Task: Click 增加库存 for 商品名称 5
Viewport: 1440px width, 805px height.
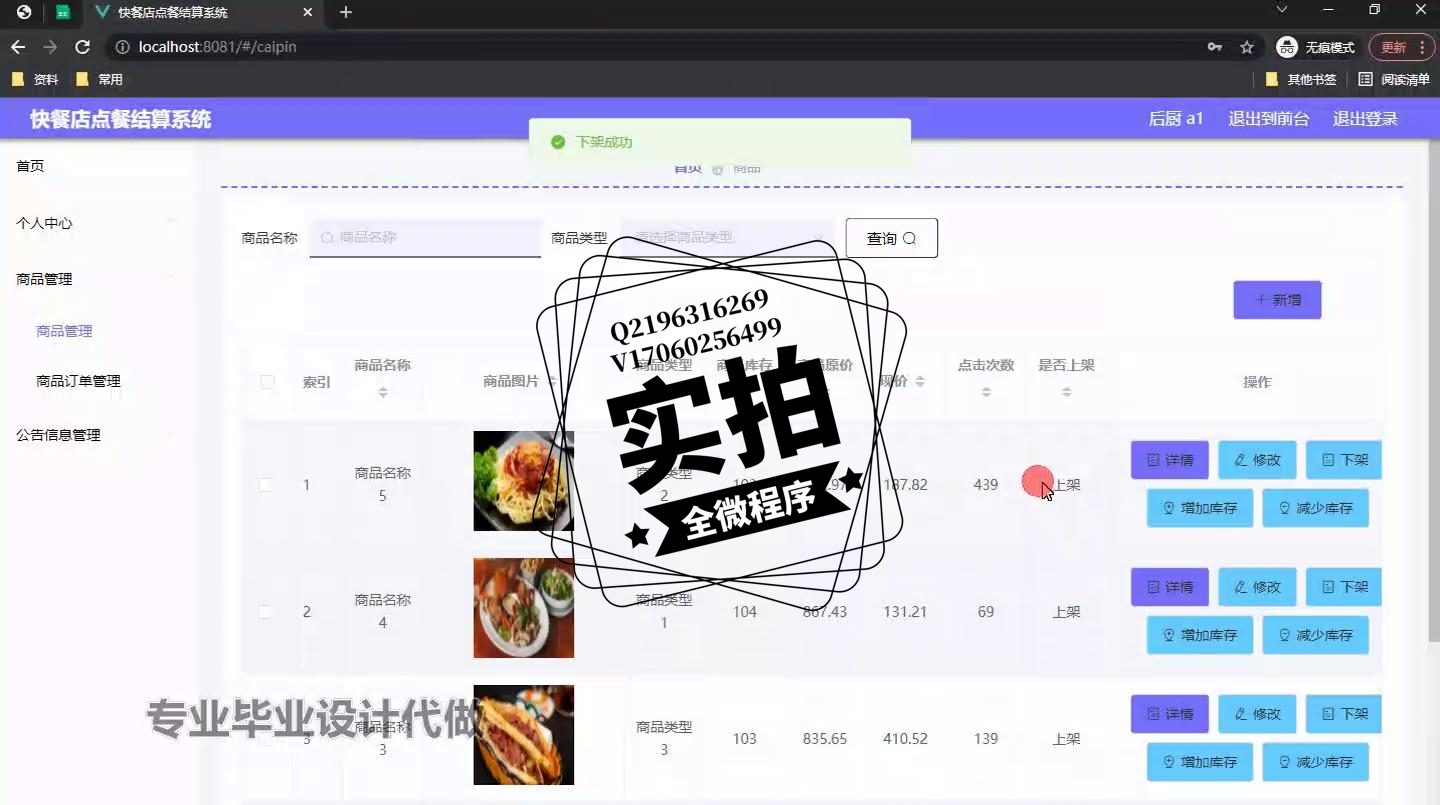Action: click(x=1200, y=508)
